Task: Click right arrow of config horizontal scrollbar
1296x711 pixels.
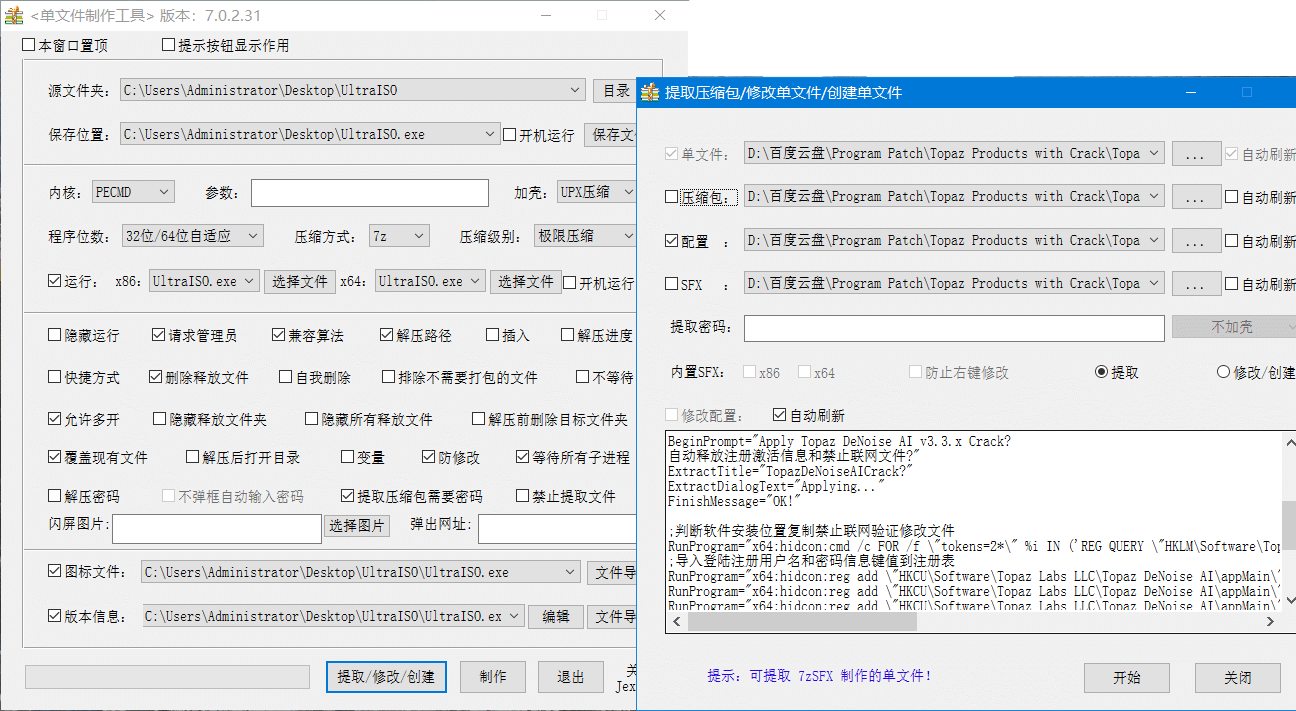Action: click(x=1271, y=621)
